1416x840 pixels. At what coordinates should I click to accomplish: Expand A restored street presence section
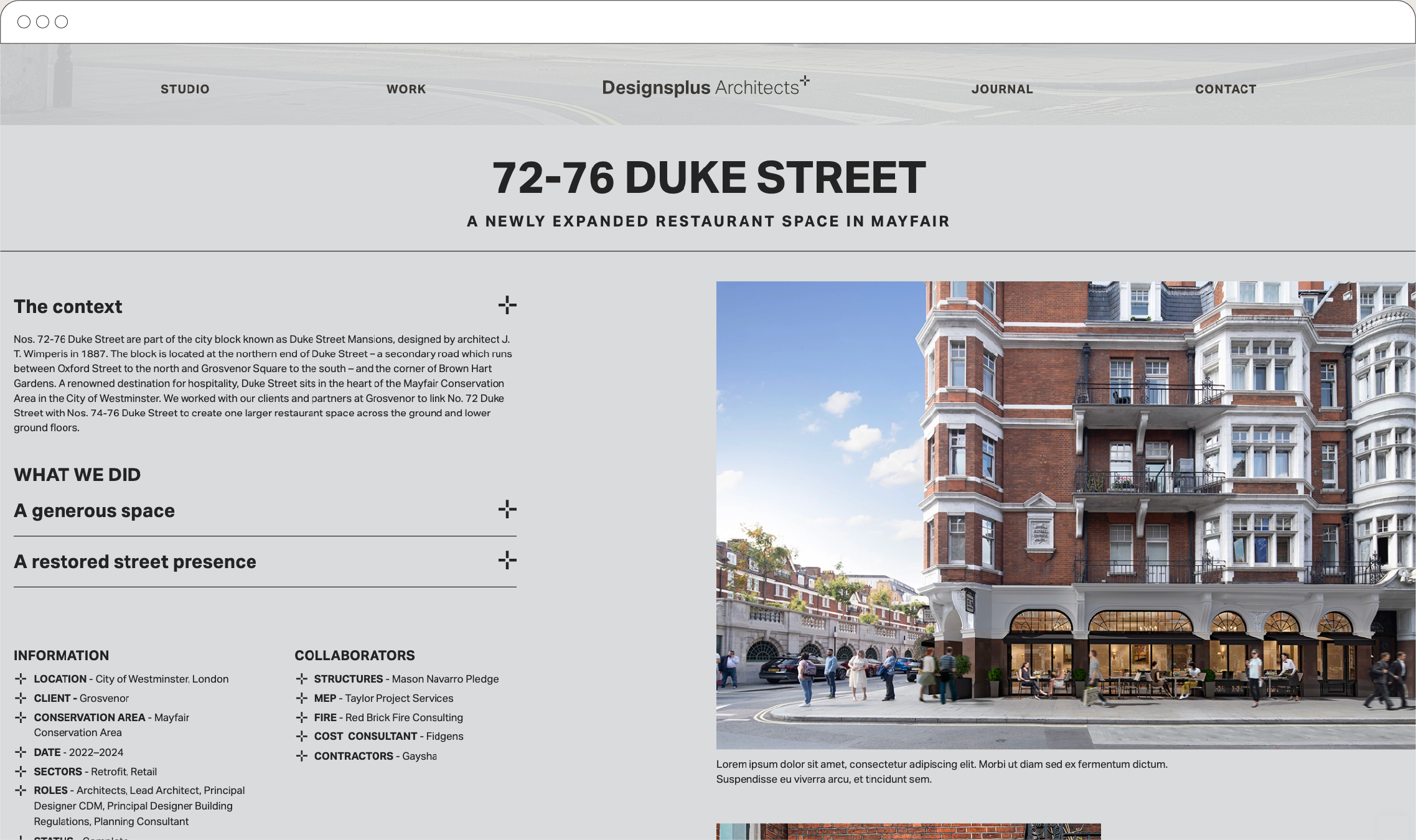click(x=507, y=560)
